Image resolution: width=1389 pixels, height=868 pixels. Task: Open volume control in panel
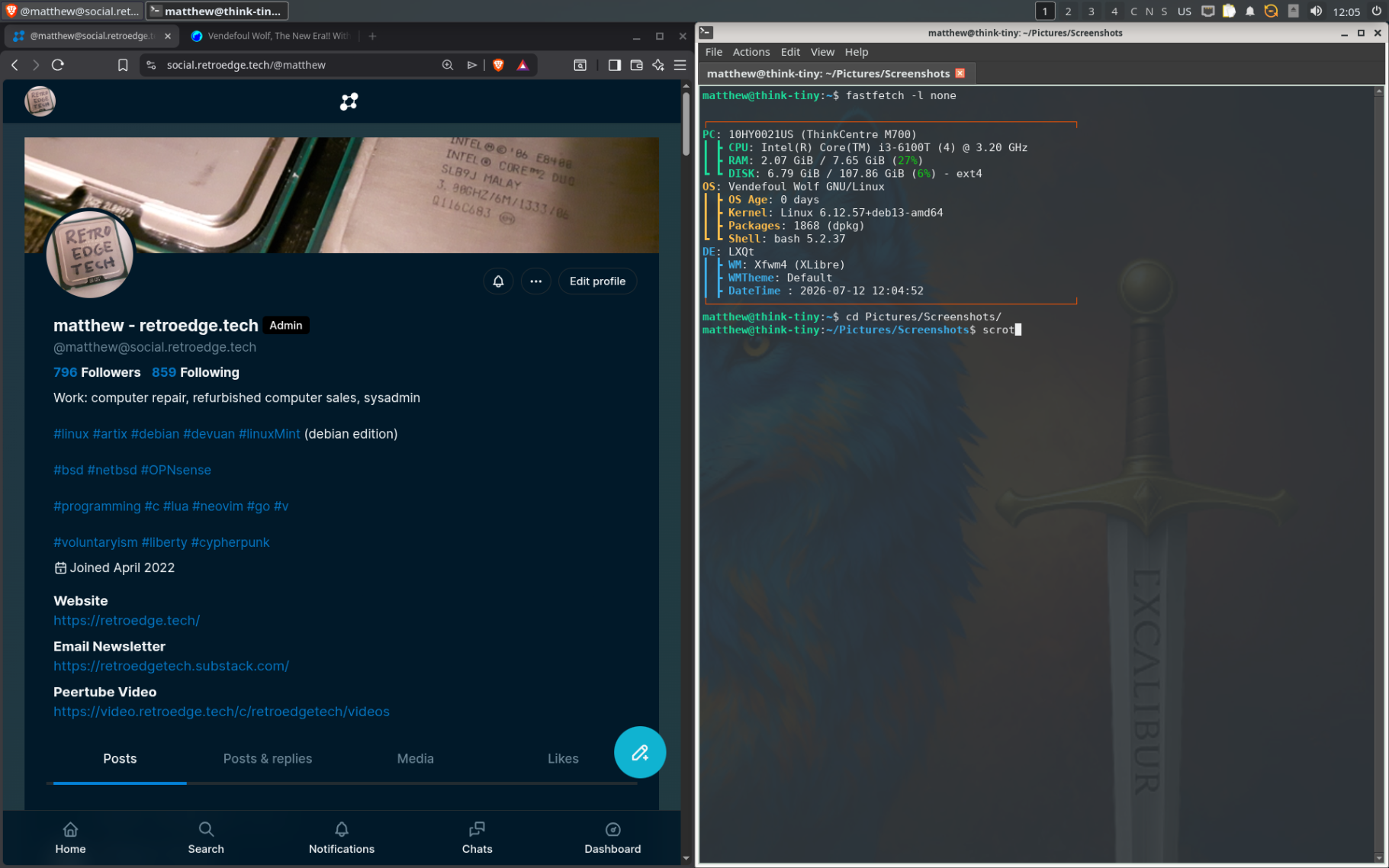coord(1316,11)
